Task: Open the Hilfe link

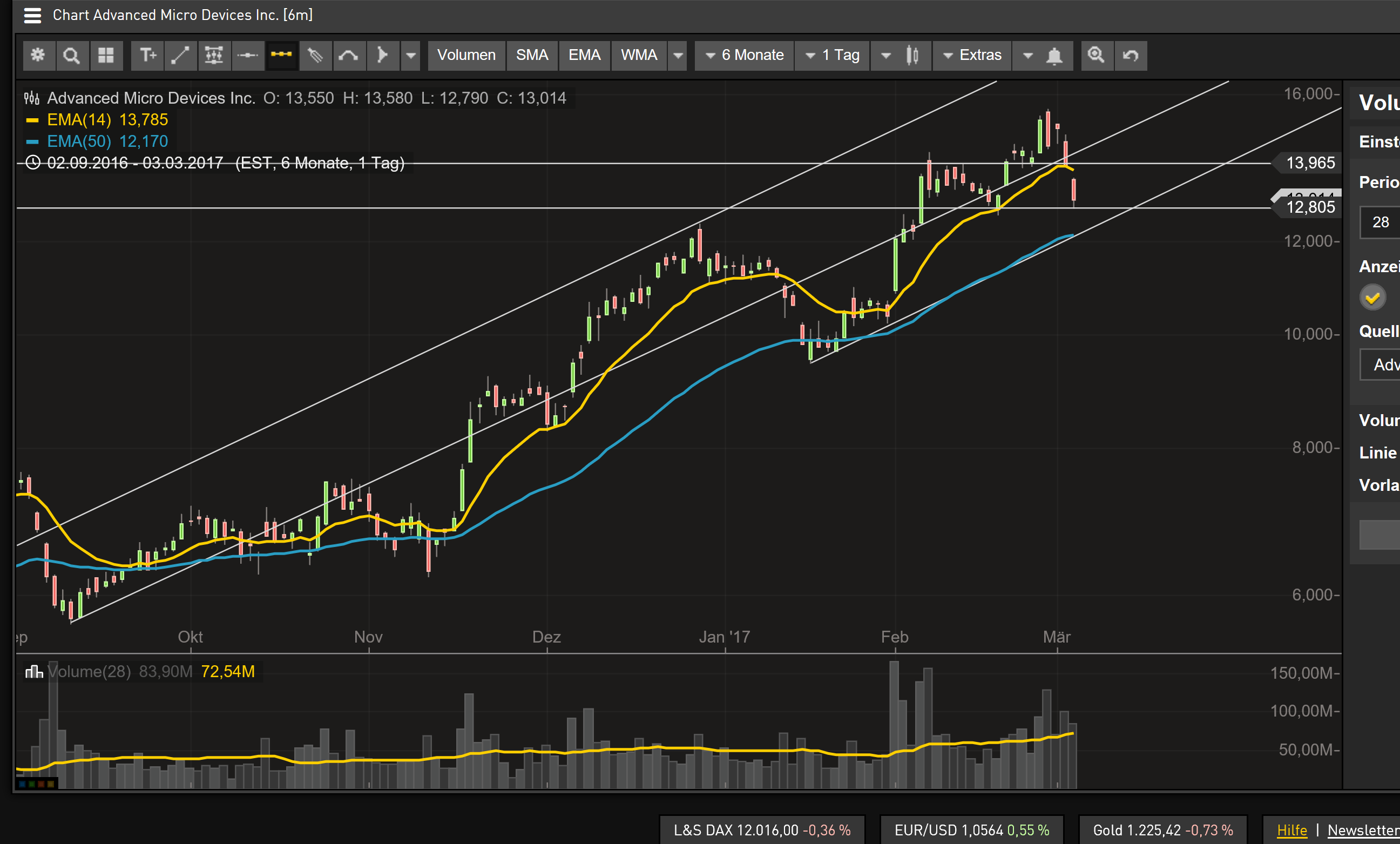Action: [1291, 830]
